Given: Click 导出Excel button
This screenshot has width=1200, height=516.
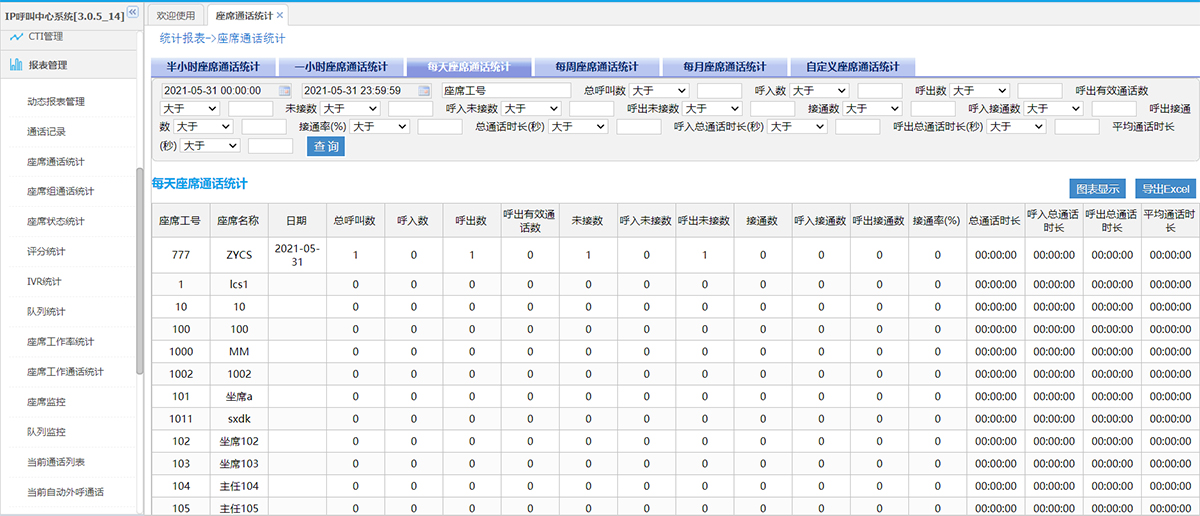Looking at the screenshot, I should click(1165, 188).
